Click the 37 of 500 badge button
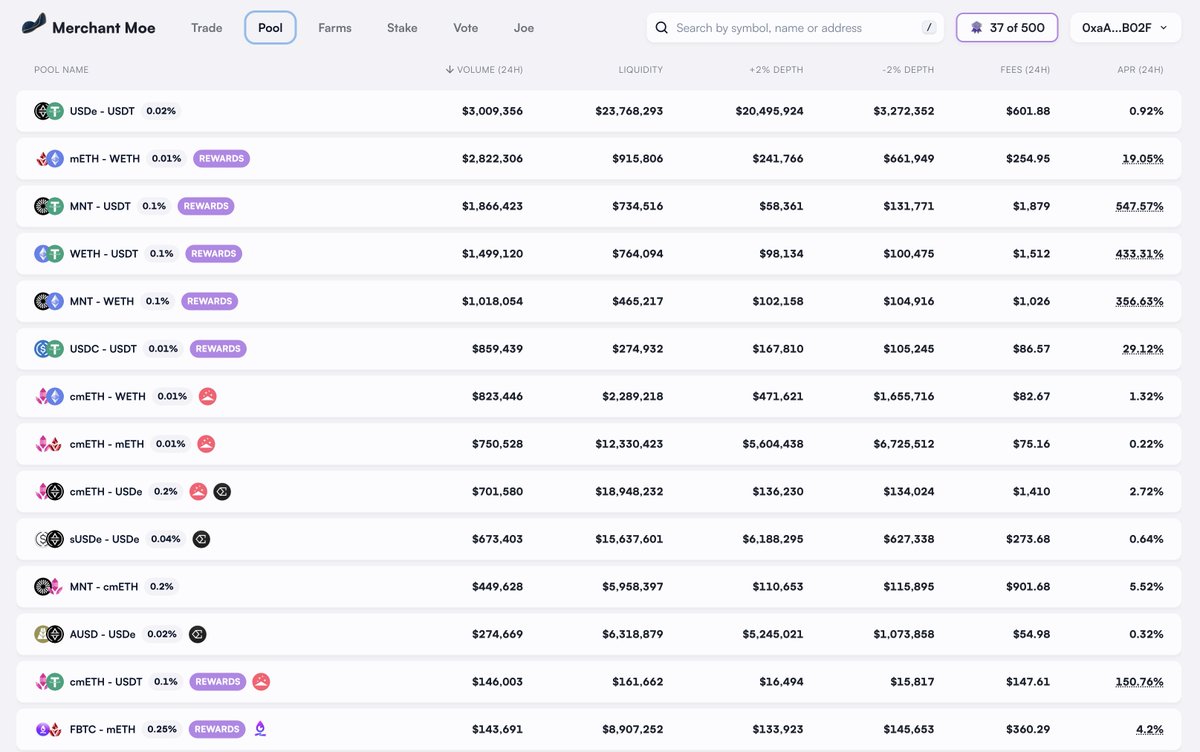This screenshot has height=752, width=1200. point(1007,28)
